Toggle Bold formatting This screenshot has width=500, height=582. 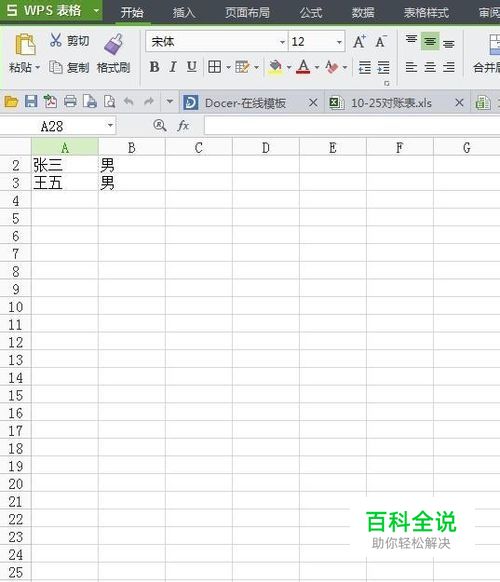tap(154, 67)
